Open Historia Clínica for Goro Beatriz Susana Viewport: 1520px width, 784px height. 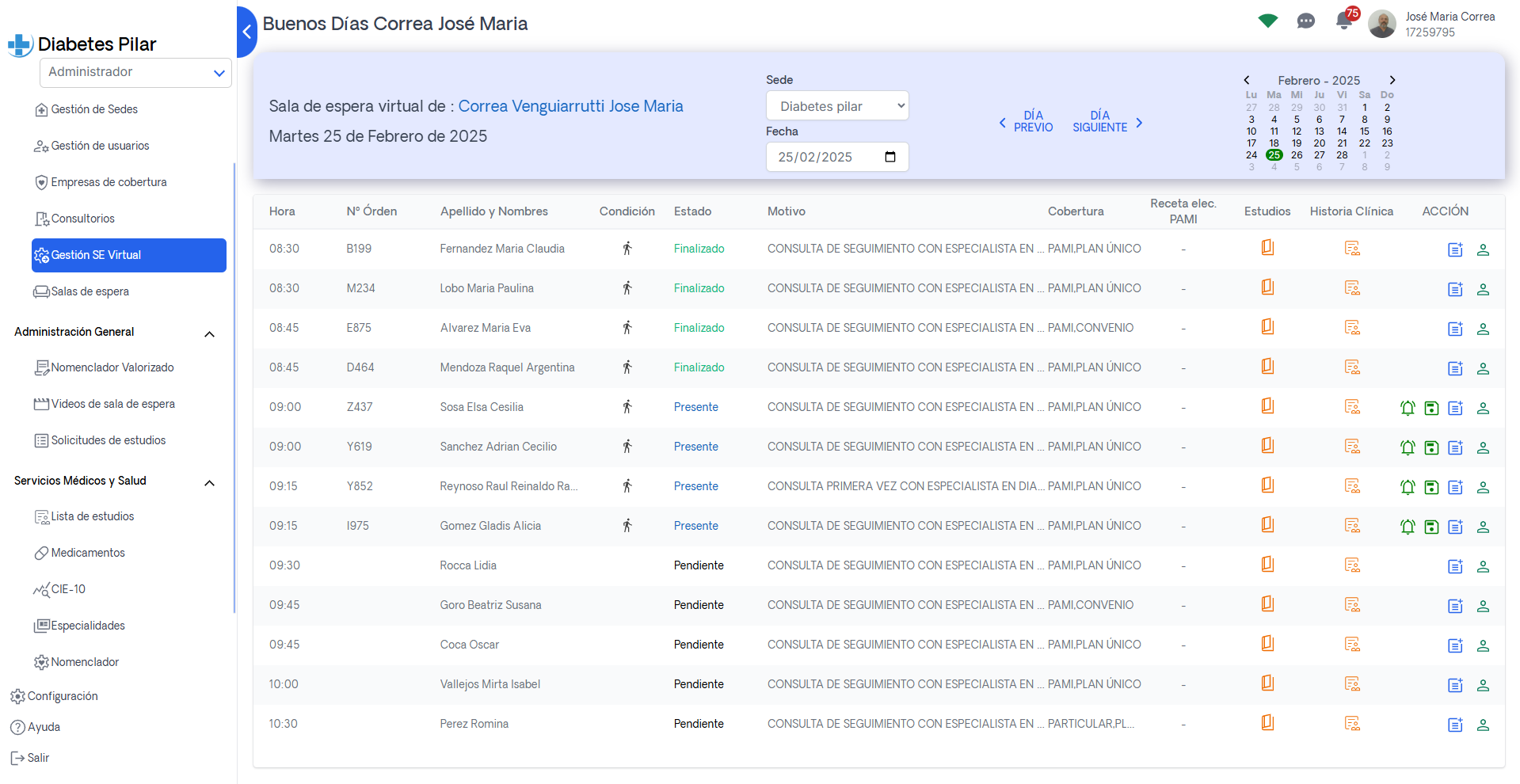tap(1352, 604)
